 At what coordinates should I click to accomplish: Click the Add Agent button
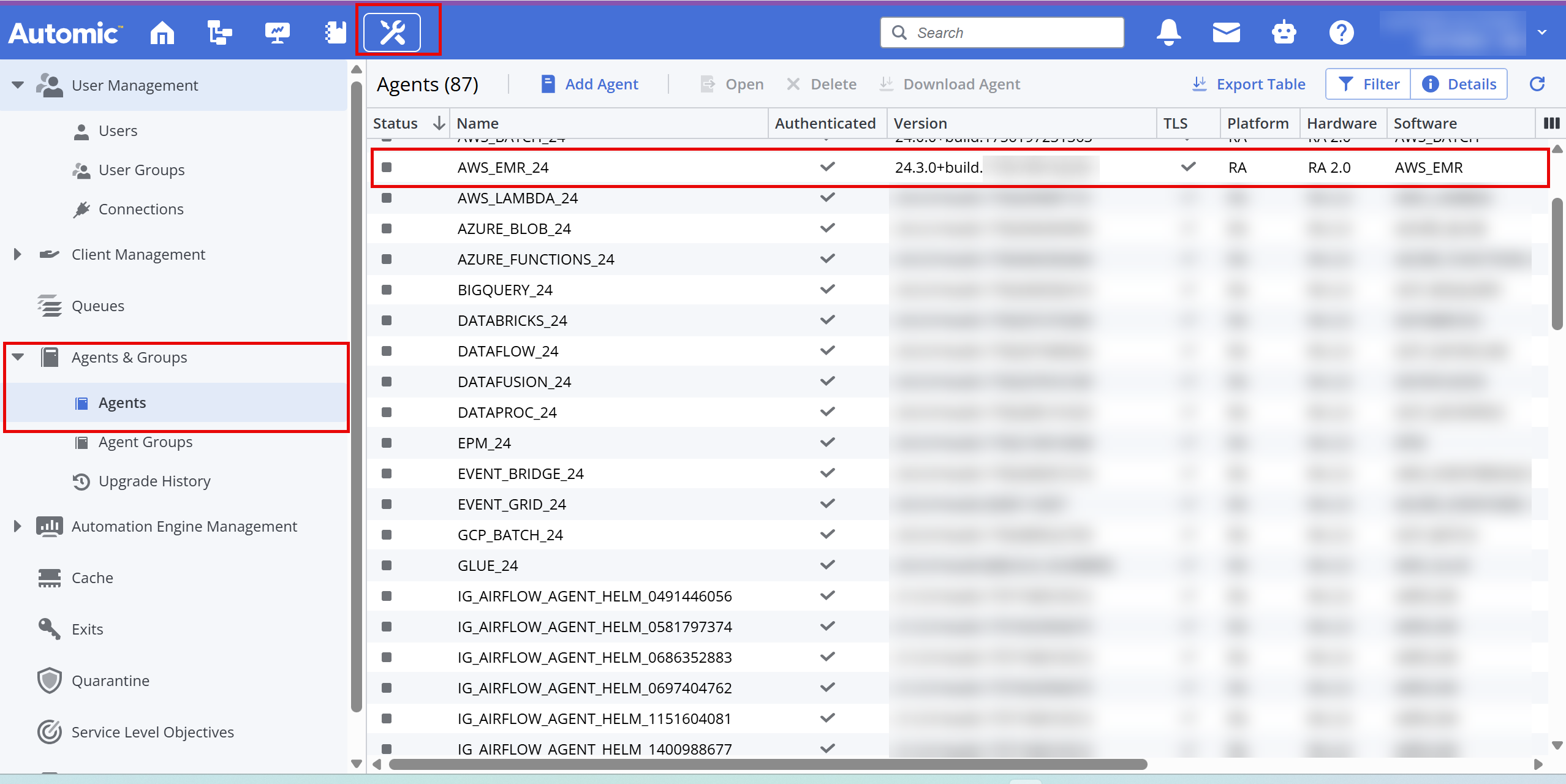point(590,84)
